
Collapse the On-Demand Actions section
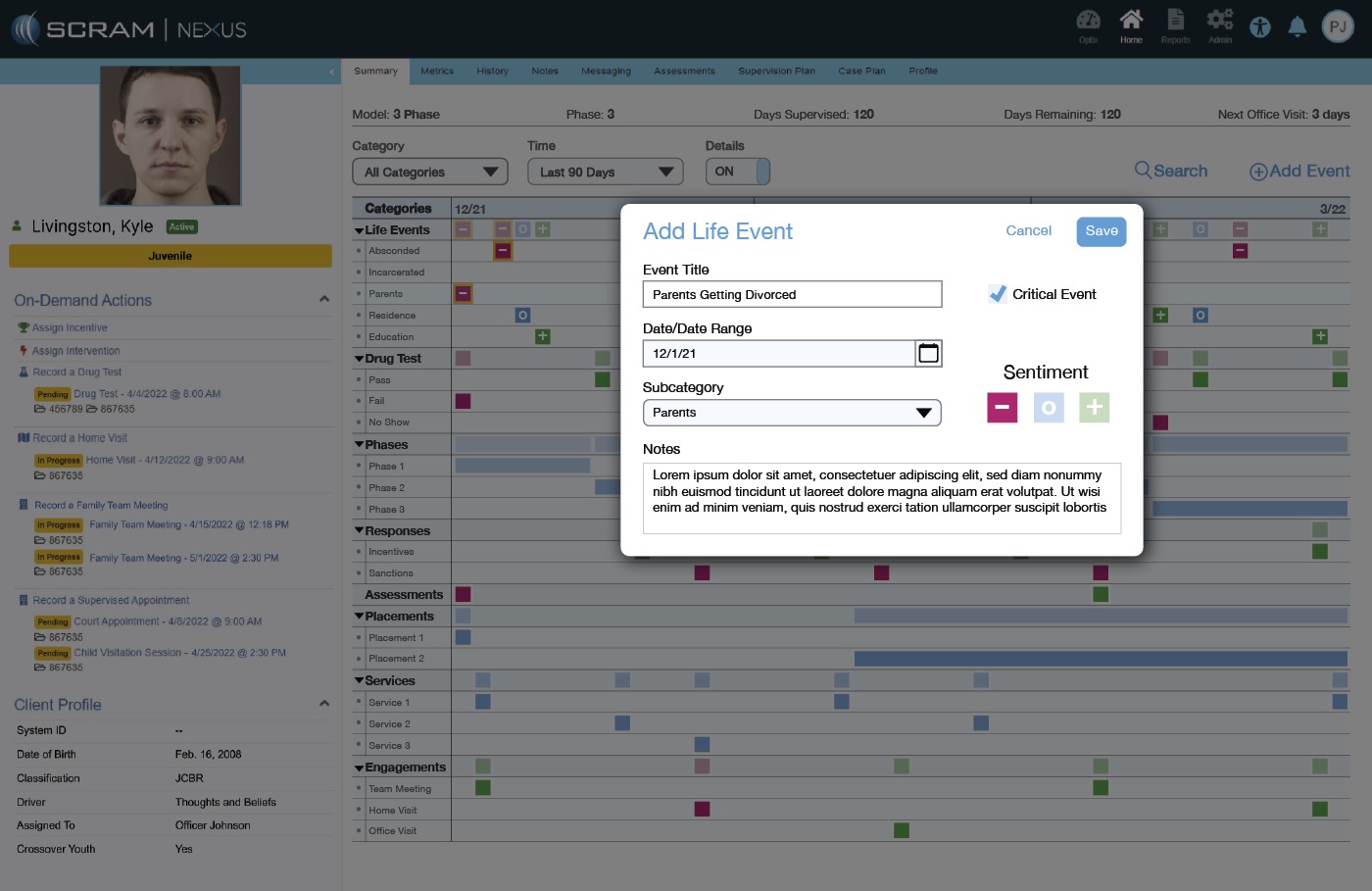click(324, 300)
